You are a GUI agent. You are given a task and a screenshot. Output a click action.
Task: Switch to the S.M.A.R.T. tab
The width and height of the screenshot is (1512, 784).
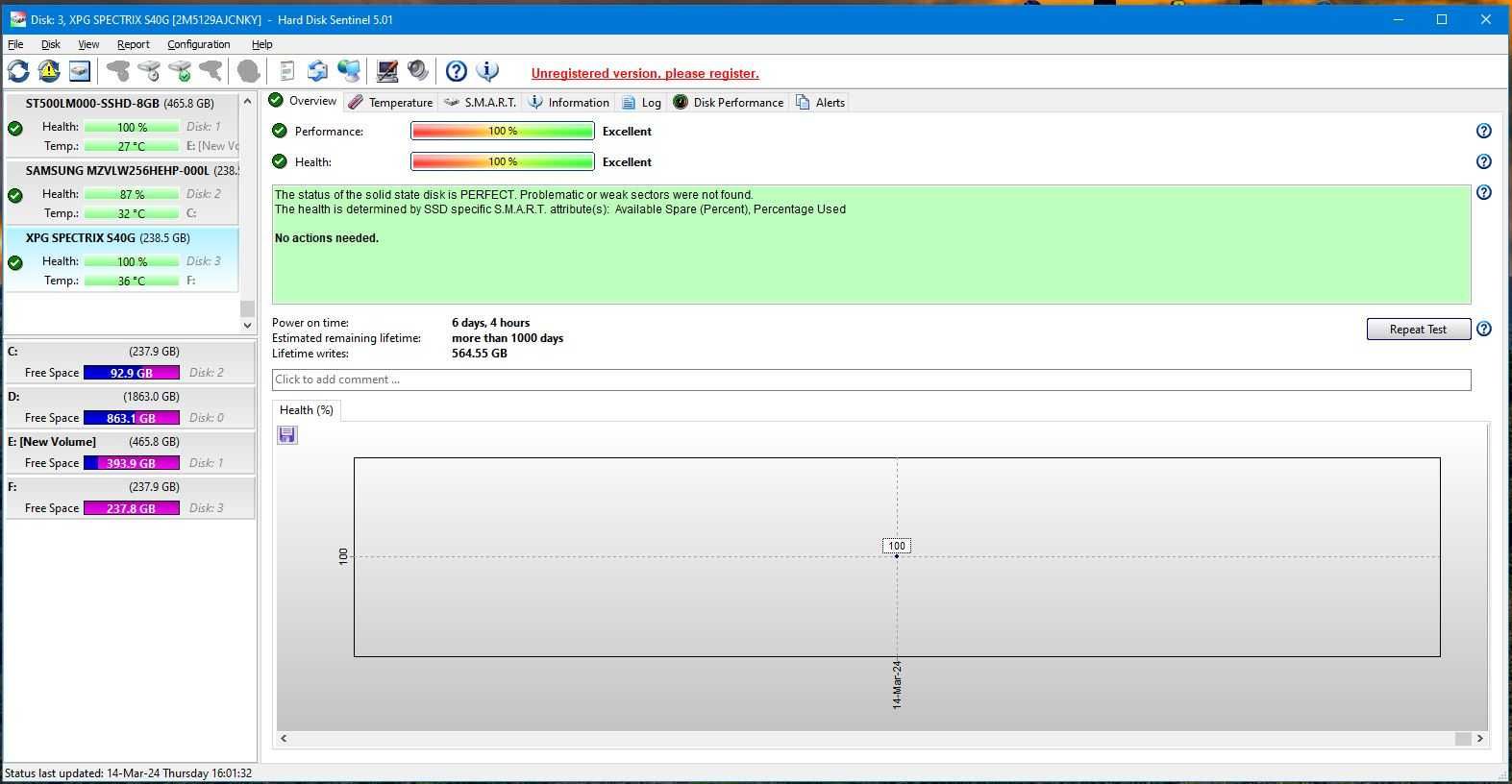click(x=480, y=102)
